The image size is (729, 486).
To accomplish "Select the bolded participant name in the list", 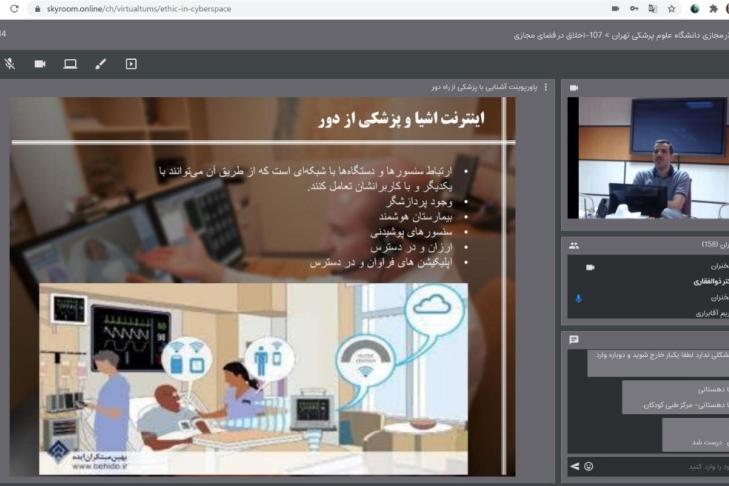I will (x=704, y=282).
